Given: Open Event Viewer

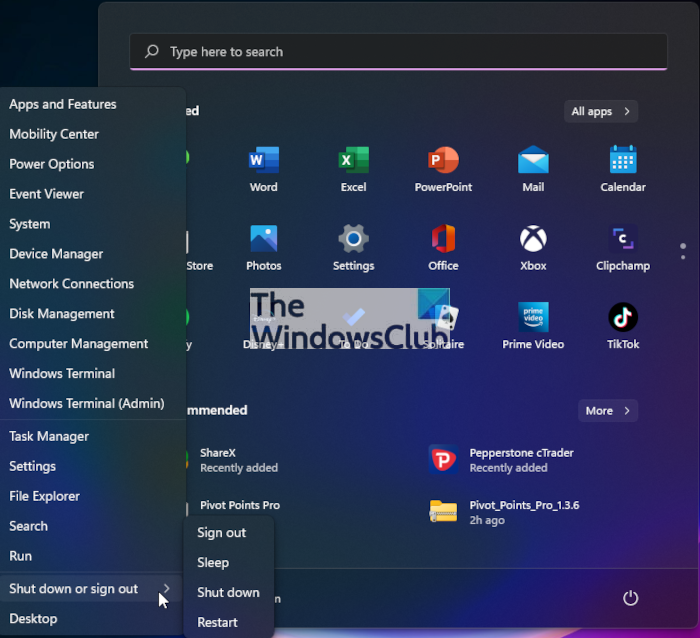Looking at the screenshot, I should click(92, 194).
